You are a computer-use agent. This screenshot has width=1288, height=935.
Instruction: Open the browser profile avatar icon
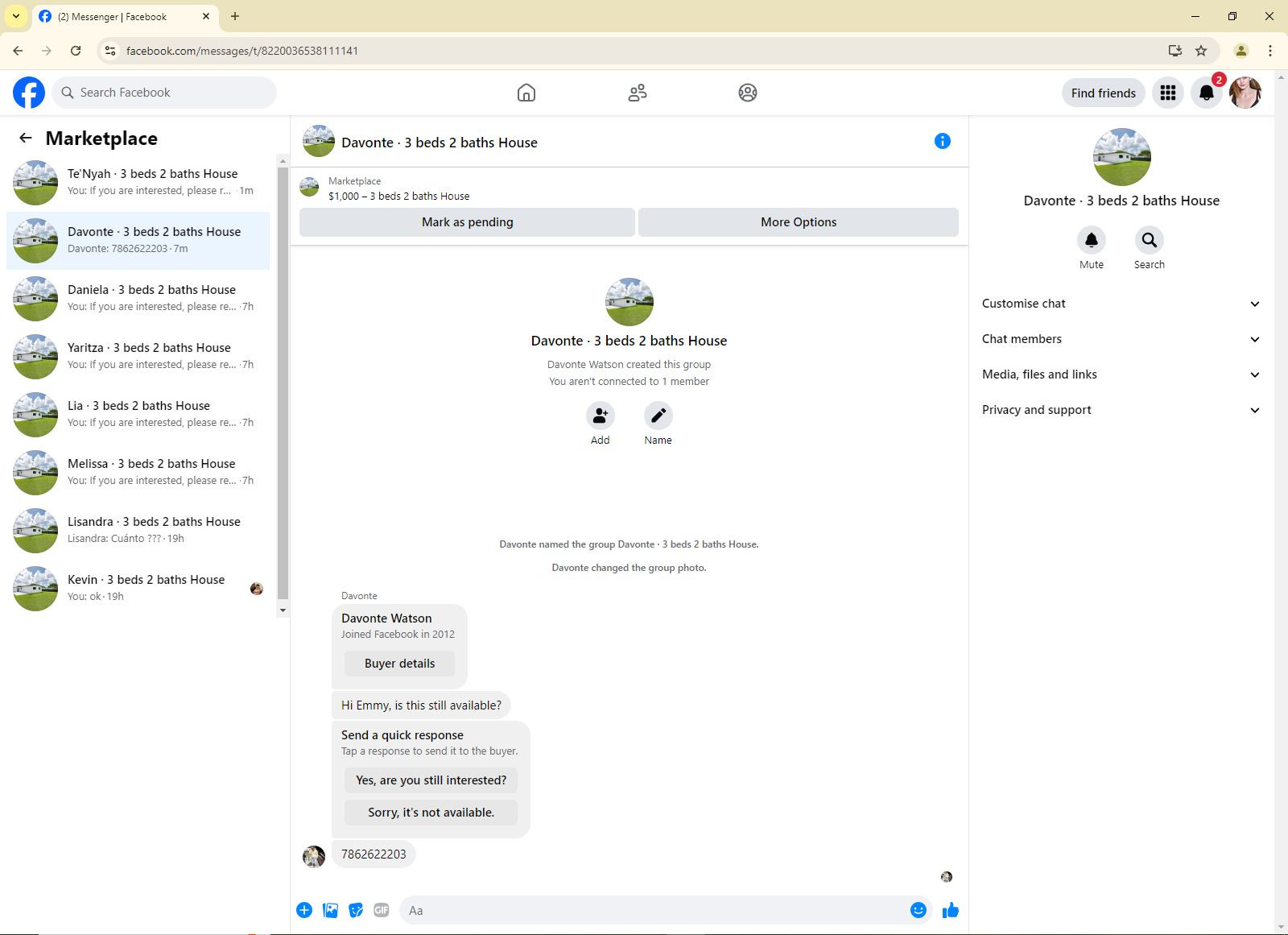coord(1241,51)
